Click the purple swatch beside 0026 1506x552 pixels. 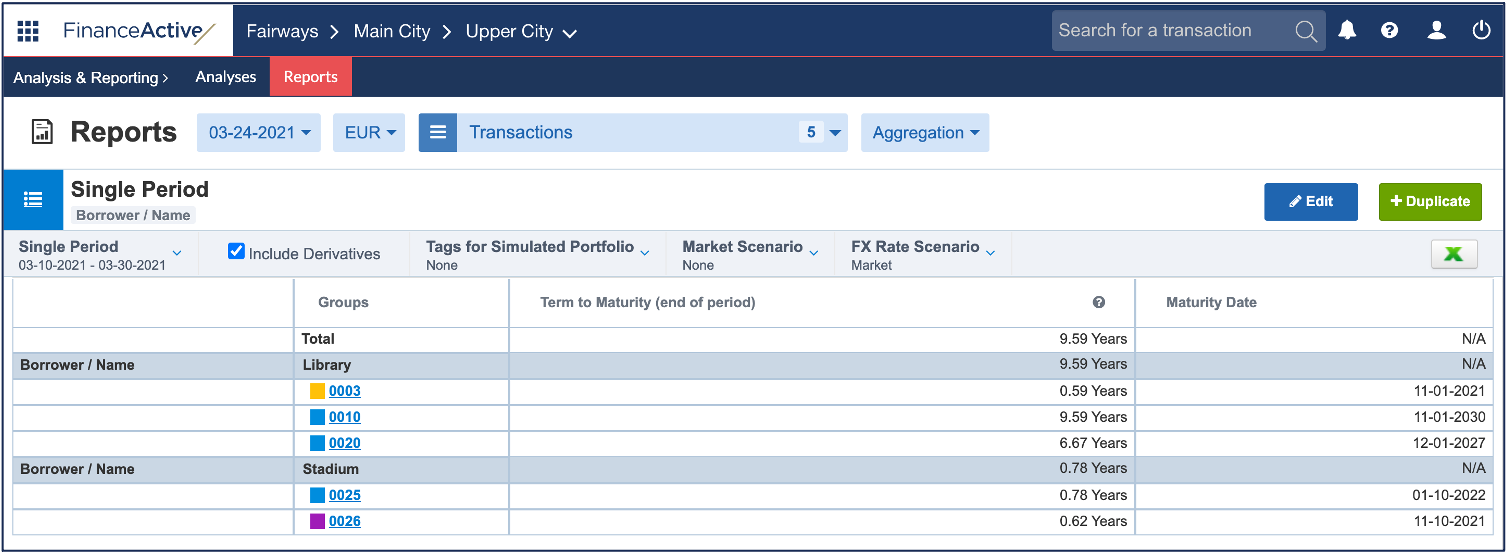pos(317,521)
